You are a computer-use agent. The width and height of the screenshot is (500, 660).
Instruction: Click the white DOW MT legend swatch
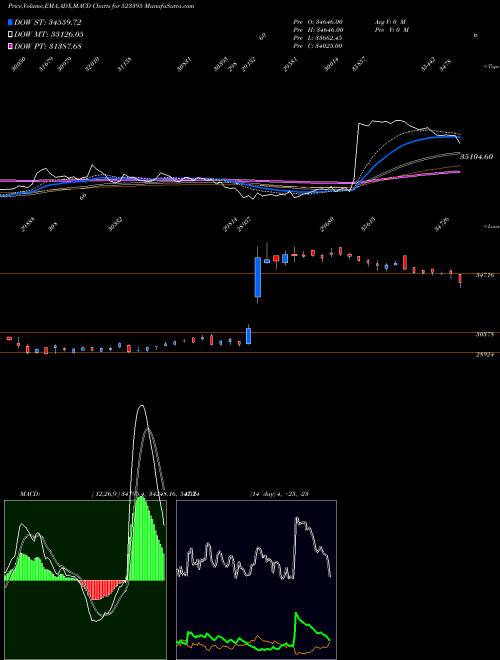(x=10, y=34)
